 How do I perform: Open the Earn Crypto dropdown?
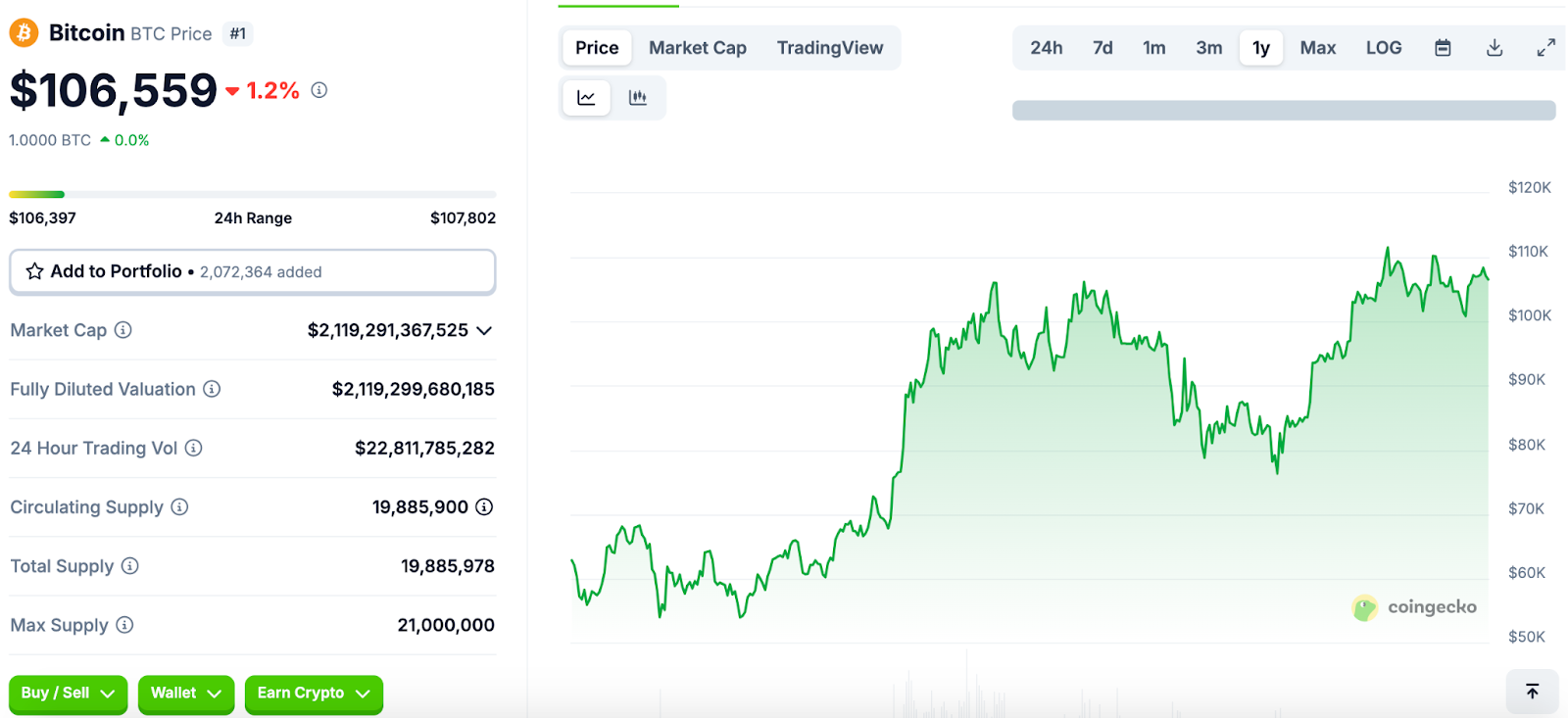tap(314, 694)
